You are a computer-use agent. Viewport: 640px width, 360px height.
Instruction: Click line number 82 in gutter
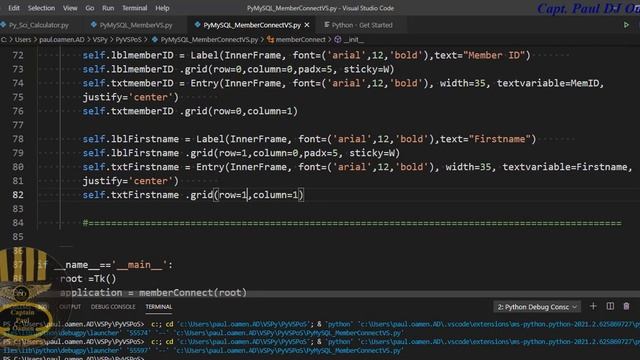click(x=18, y=195)
